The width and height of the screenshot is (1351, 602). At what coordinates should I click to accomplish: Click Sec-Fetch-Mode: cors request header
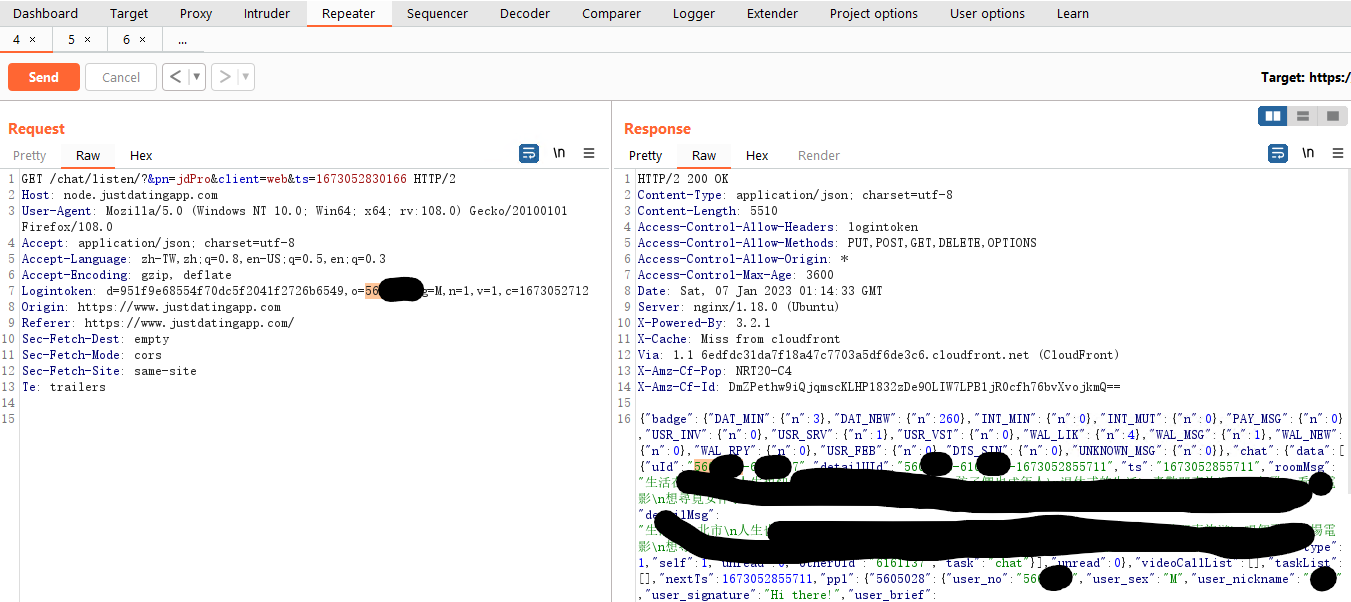91,355
